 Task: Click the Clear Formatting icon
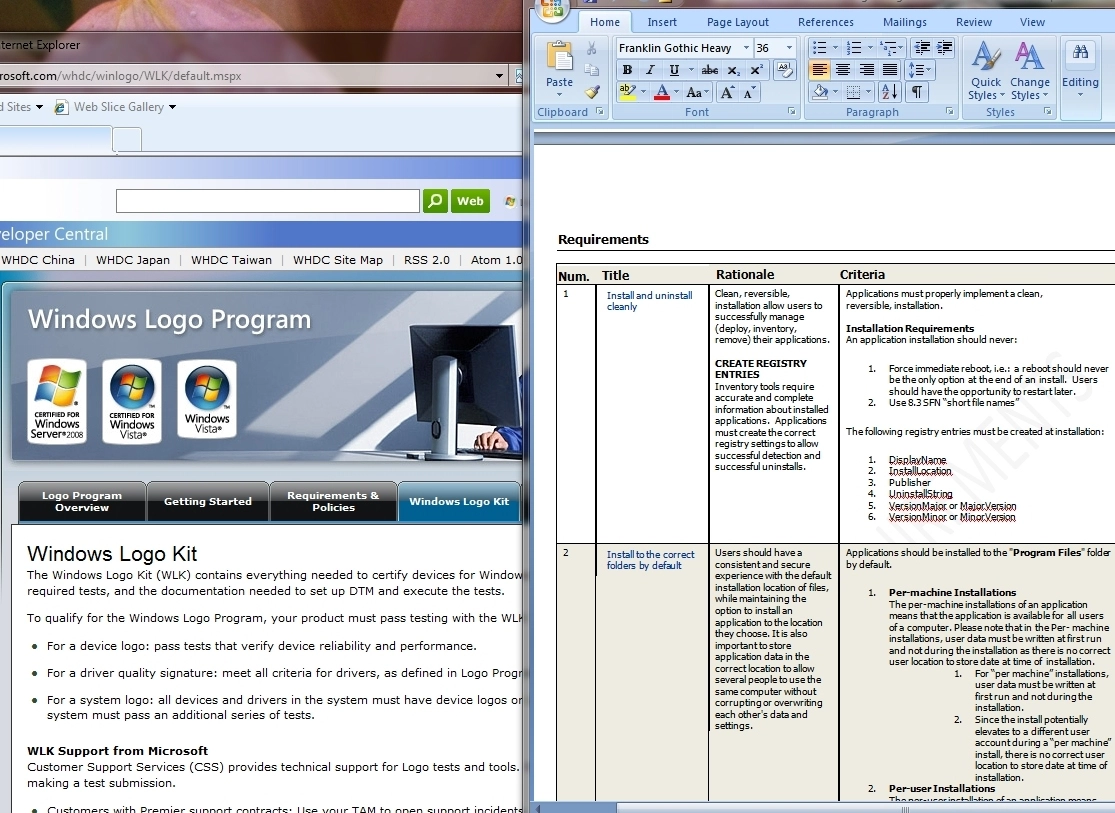click(784, 70)
